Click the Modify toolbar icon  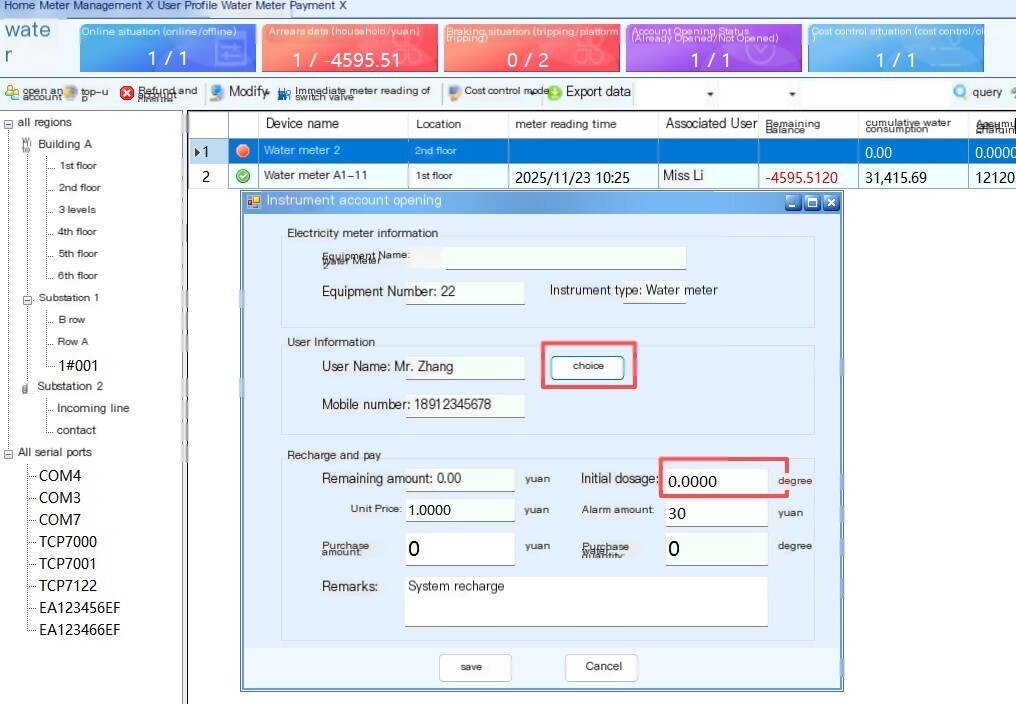point(217,92)
